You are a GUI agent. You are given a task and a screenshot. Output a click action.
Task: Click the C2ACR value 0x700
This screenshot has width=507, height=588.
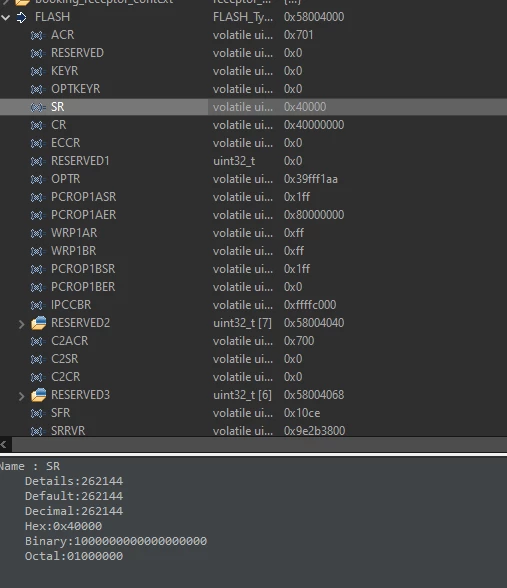pyautogui.click(x=299, y=341)
